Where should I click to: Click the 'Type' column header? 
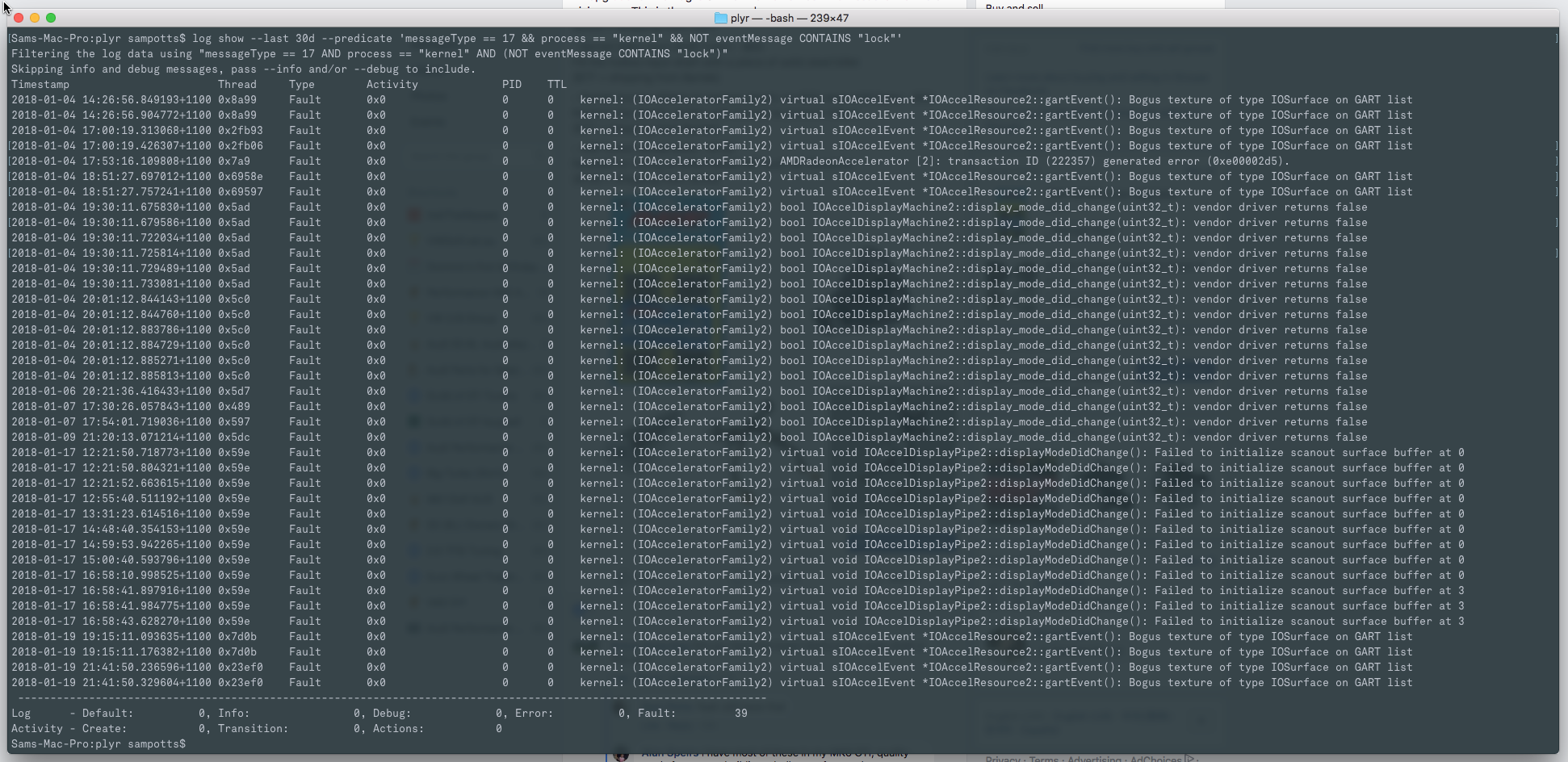302,85
